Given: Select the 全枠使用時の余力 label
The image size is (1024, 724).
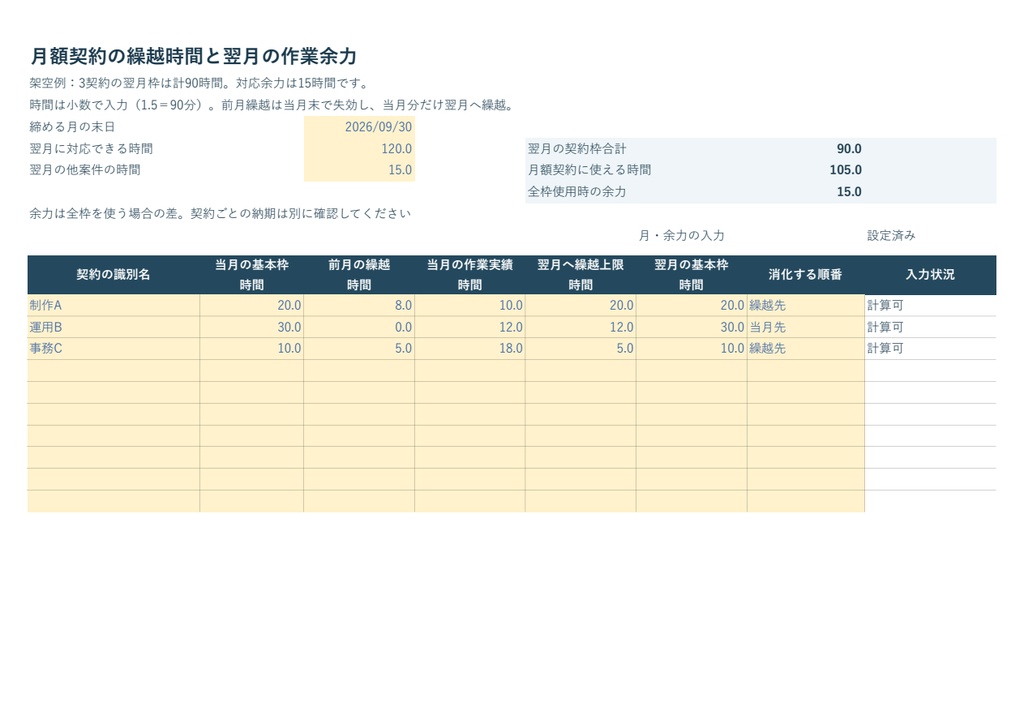Looking at the screenshot, I should pyautogui.click(x=577, y=192).
